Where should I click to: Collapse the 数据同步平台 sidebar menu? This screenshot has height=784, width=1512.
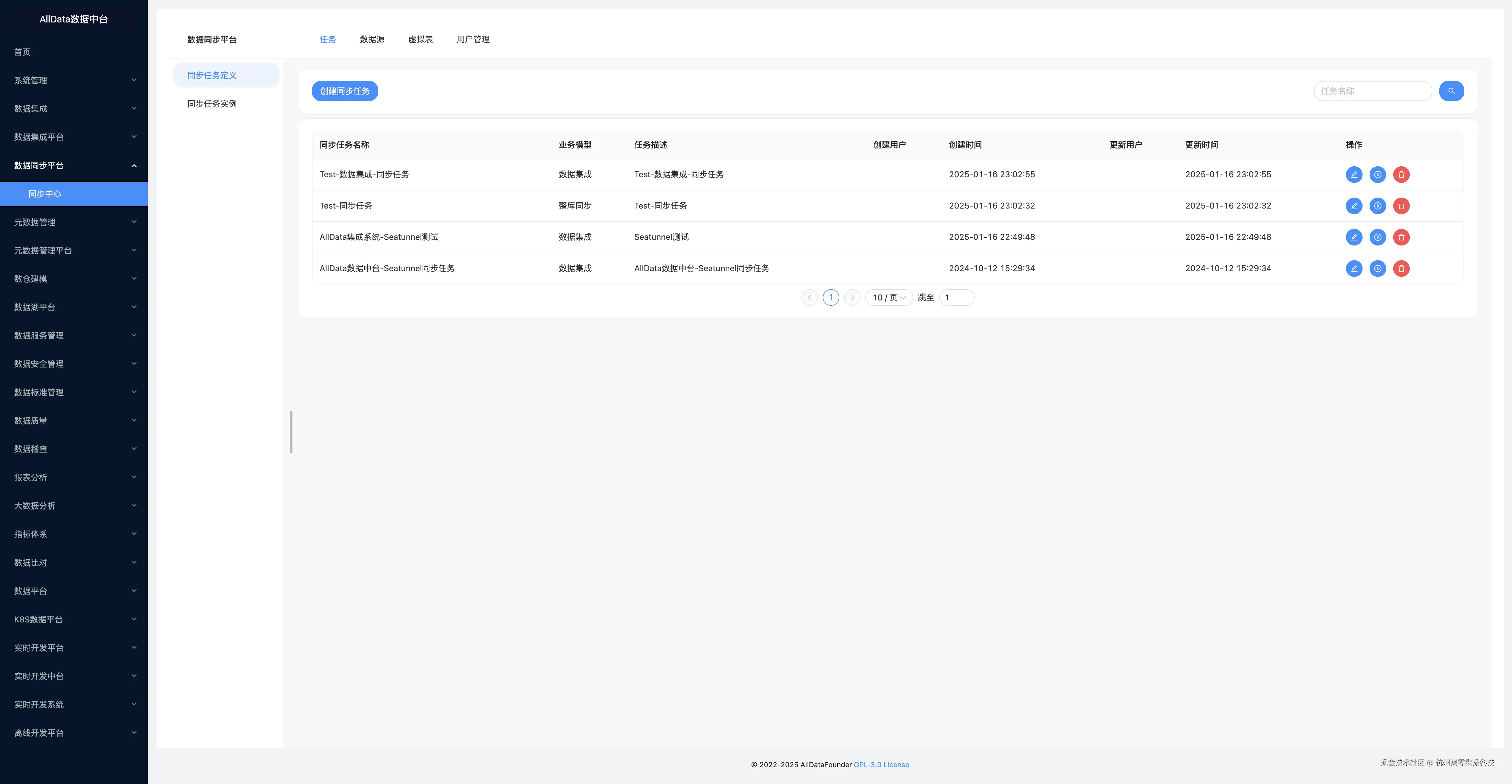73,165
